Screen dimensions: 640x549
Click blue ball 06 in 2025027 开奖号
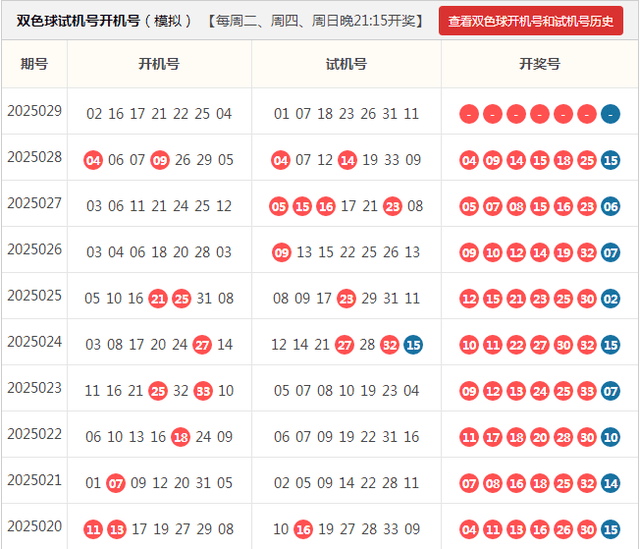[x=611, y=206]
